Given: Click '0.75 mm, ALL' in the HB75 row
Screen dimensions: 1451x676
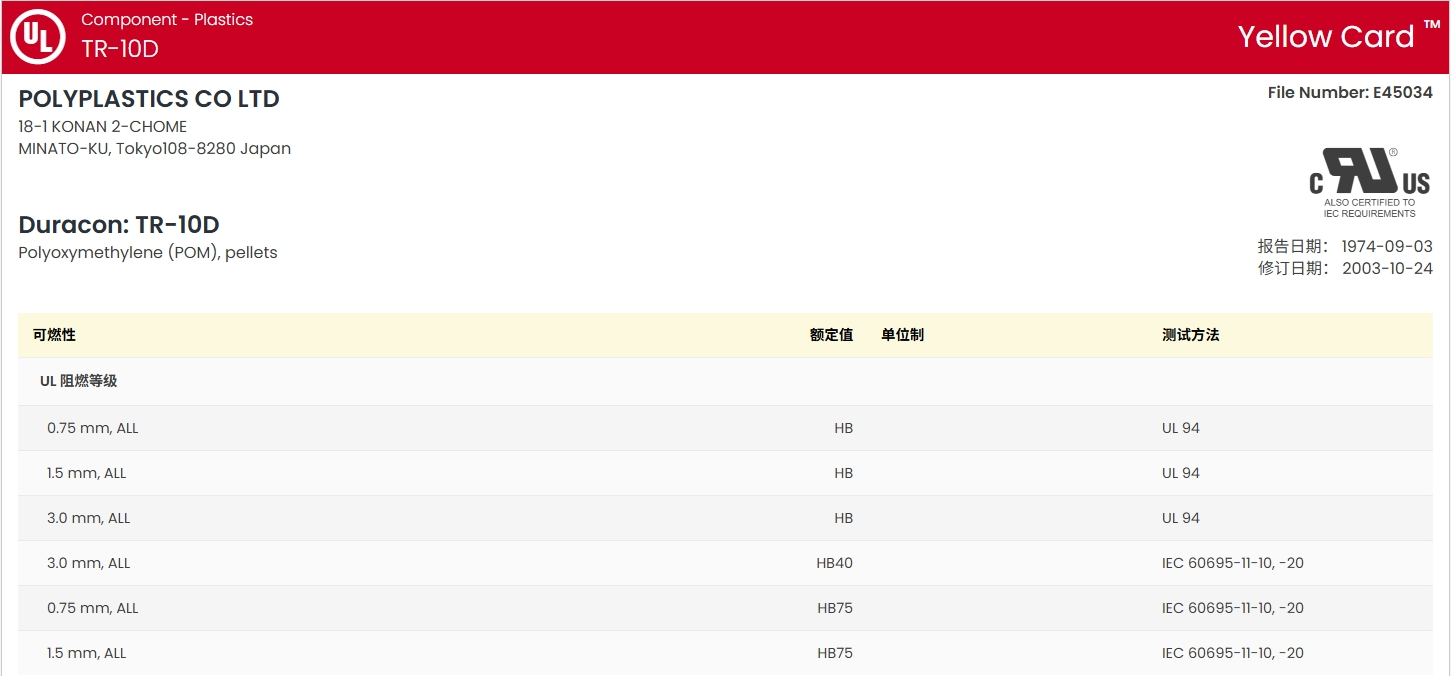Looking at the screenshot, I should (x=93, y=608).
